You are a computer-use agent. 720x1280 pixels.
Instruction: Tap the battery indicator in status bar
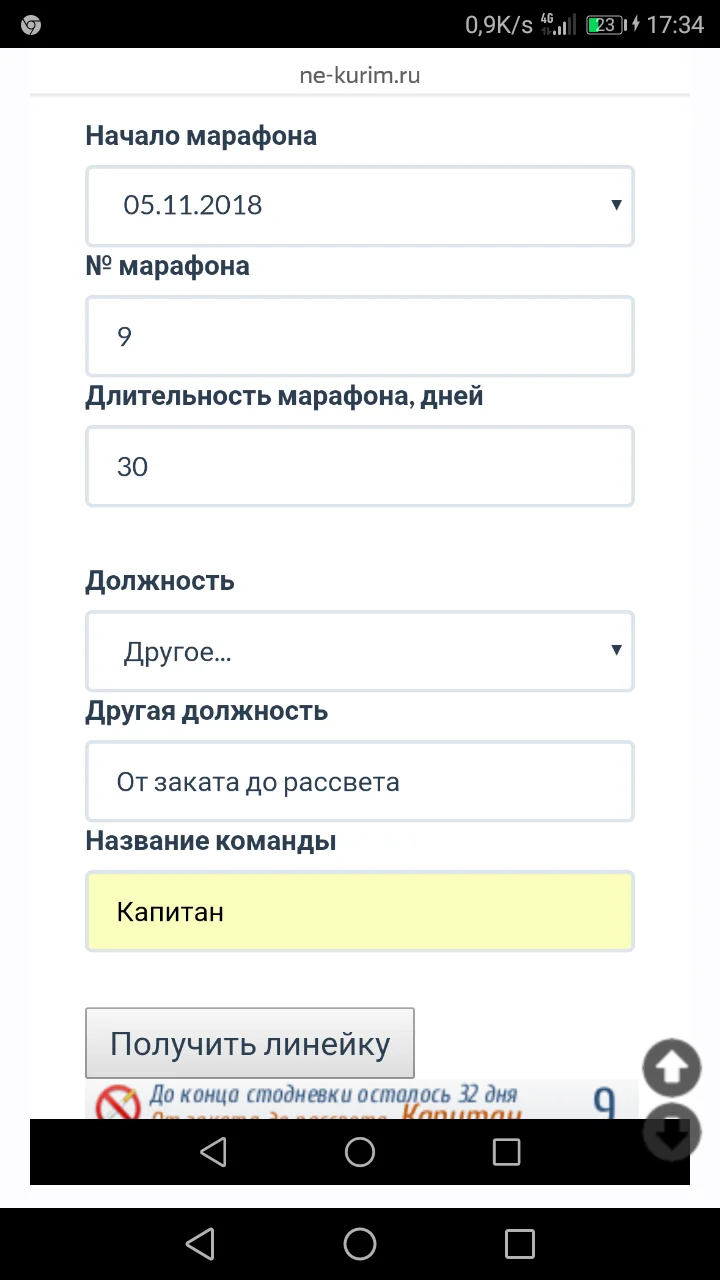coord(605,25)
